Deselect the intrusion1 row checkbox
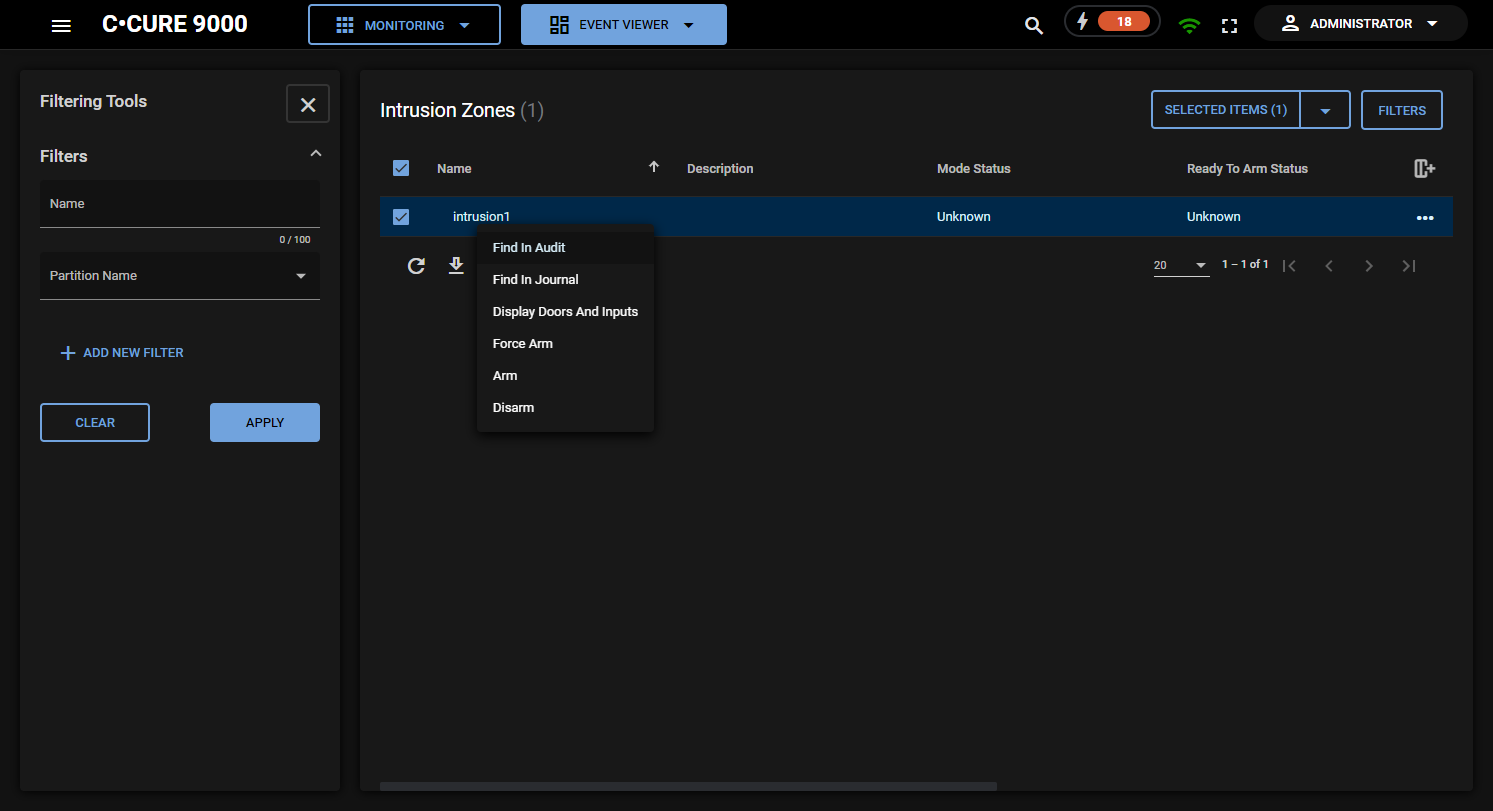Viewport: 1493px width, 811px height. point(401,217)
